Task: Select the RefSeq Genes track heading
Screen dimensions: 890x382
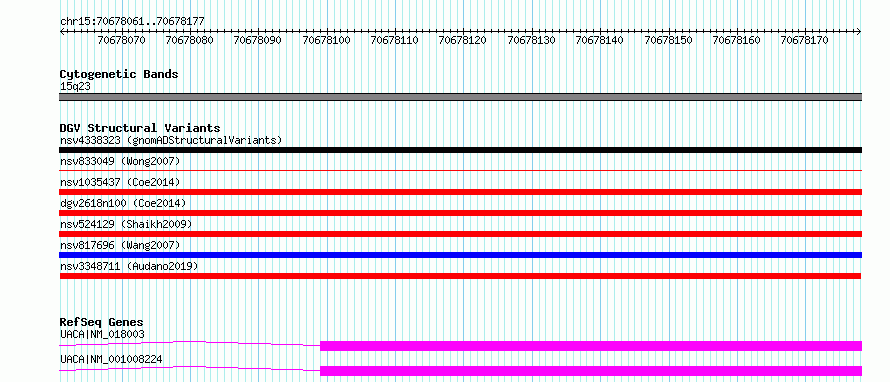Action: point(102,323)
